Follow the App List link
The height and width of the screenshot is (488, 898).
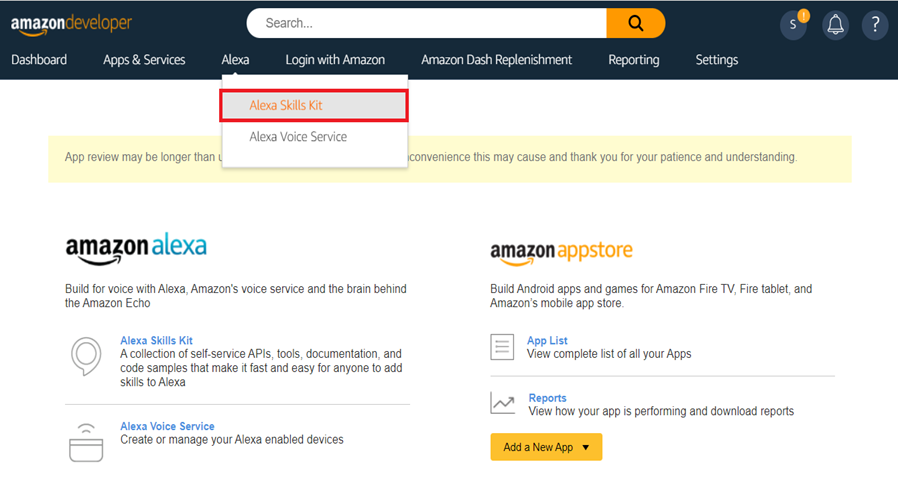point(547,341)
